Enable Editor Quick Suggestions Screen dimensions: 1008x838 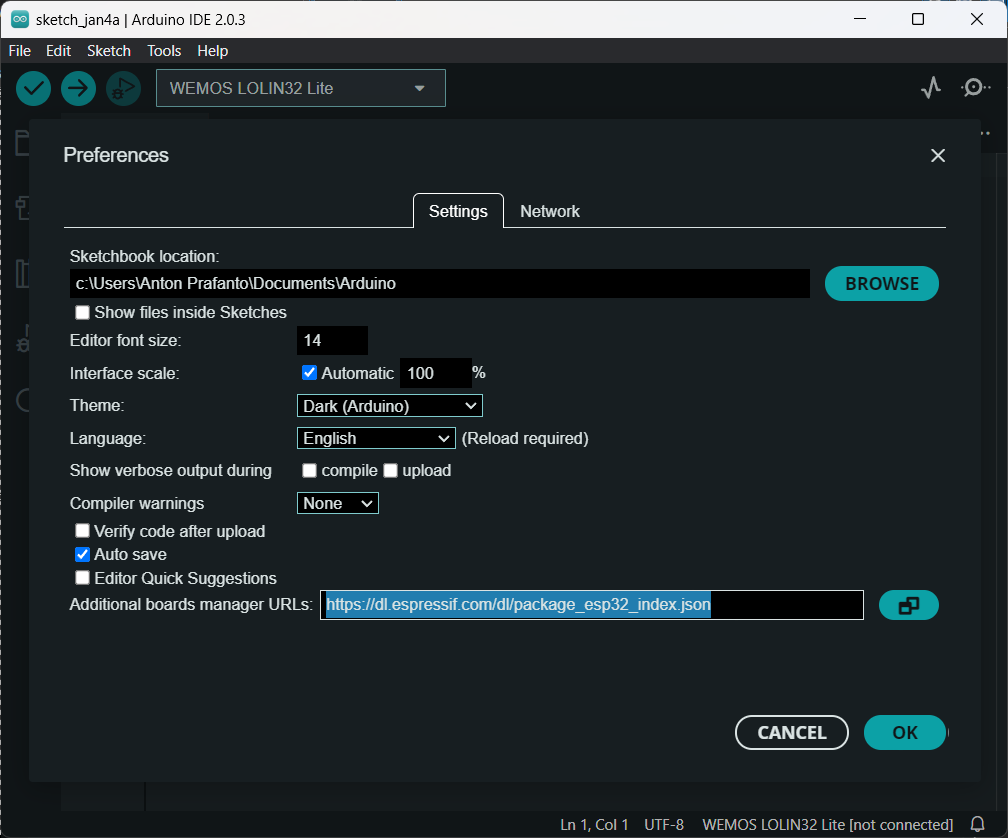82,578
